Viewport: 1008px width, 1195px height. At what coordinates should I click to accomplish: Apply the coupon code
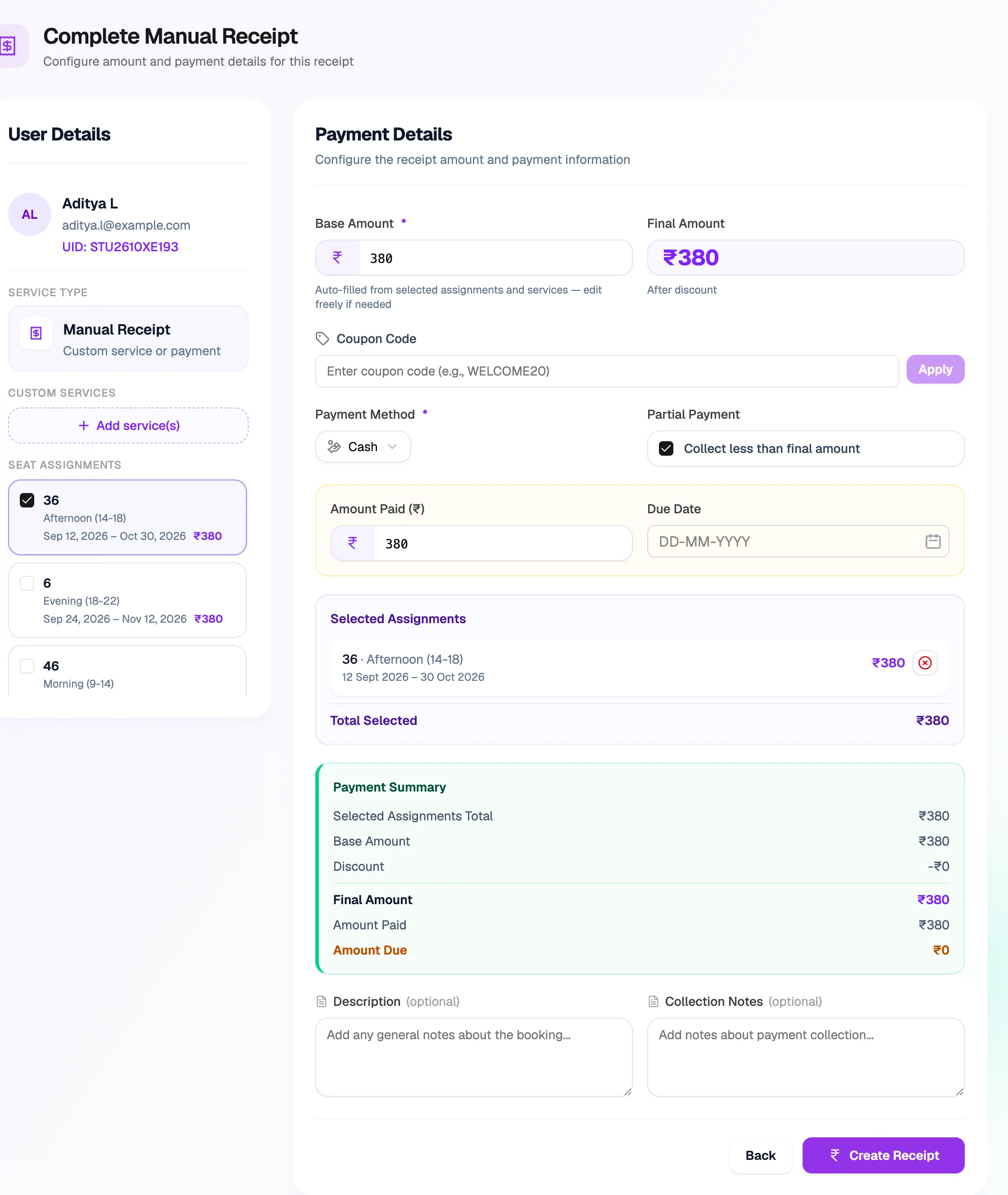[x=935, y=370]
